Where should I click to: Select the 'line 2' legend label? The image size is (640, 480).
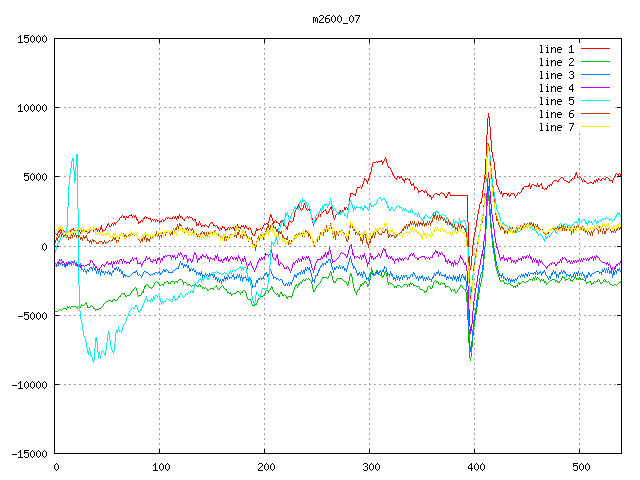[557, 62]
